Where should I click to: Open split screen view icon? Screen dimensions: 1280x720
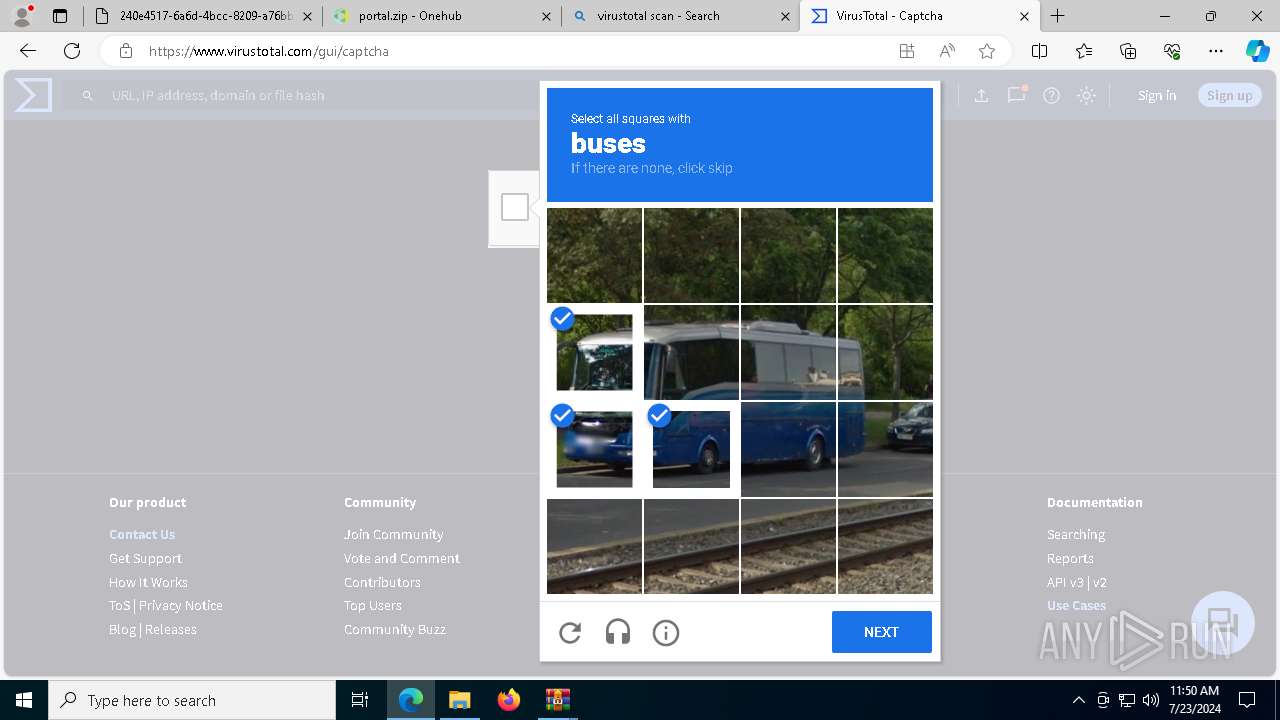click(x=1039, y=51)
